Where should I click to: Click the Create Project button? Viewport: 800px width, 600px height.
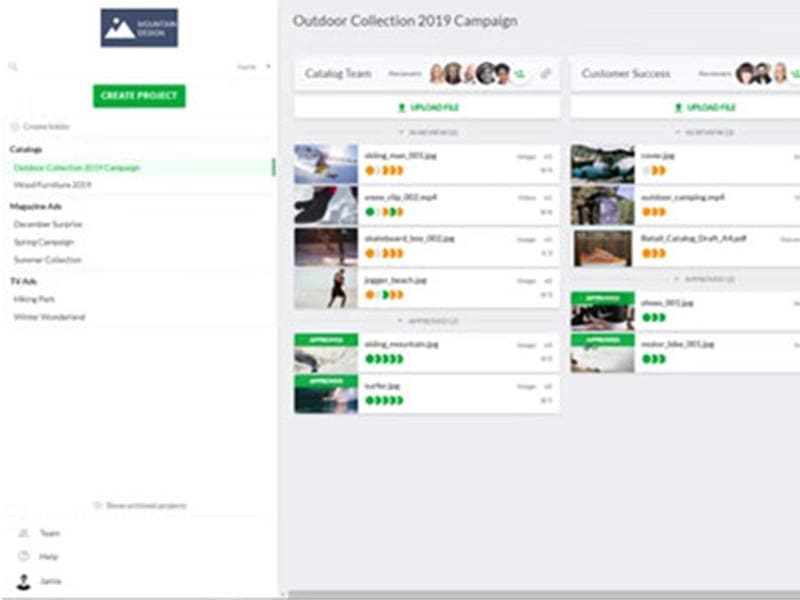point(139,96)
